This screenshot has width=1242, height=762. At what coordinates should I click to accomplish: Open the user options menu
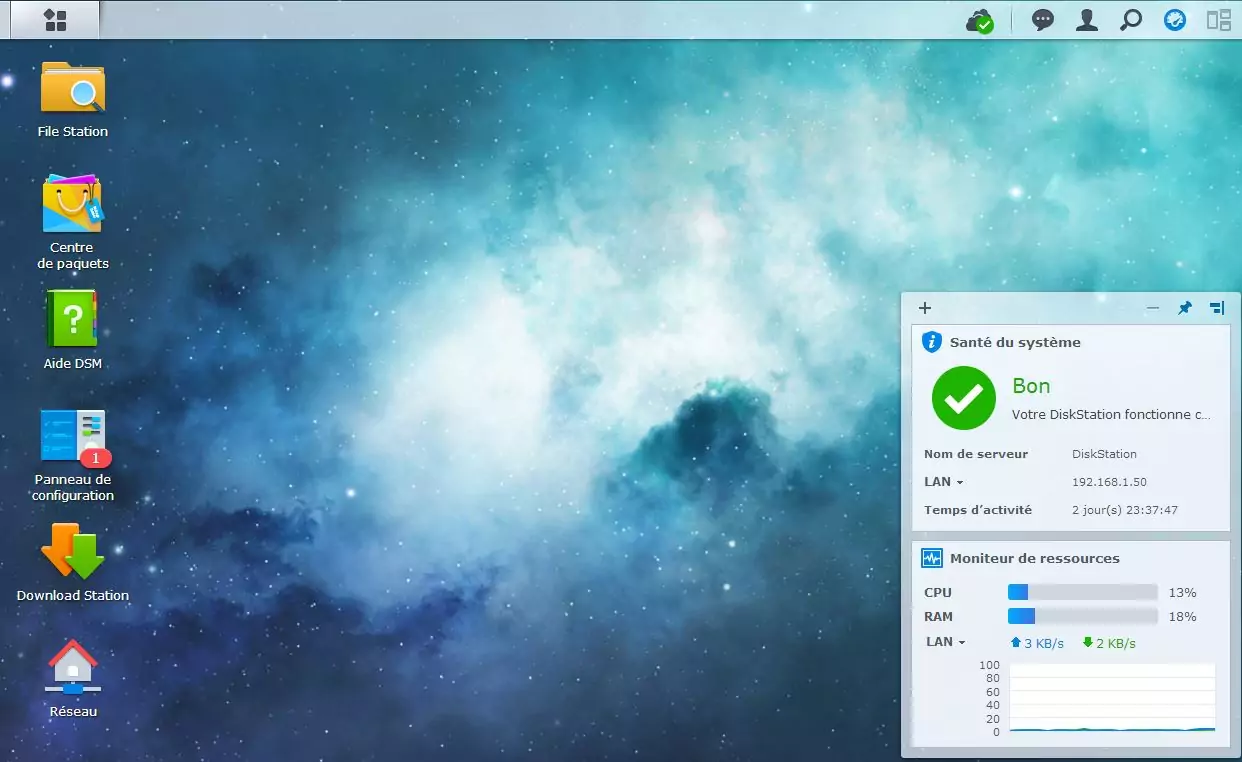pyautogui.click(x=1087, y=20)
